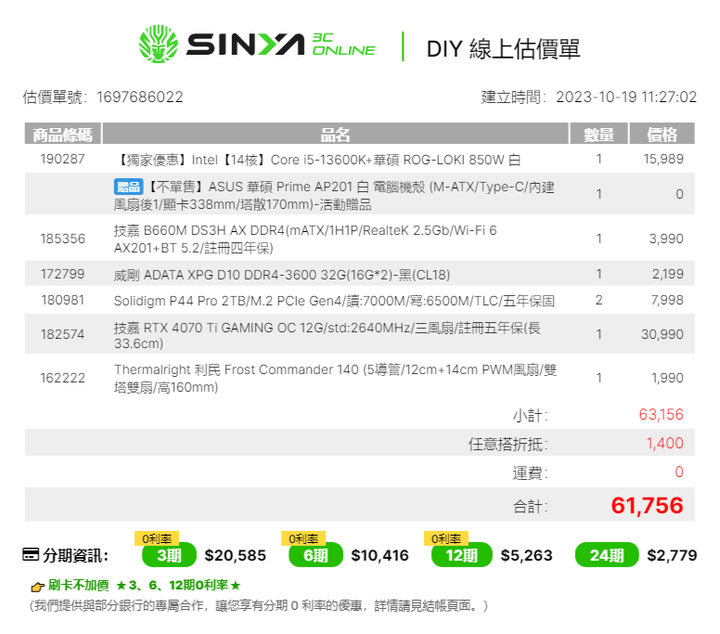
Task: Click the 刷卡不加價 0利率 promo line
Action: (144, 585)
